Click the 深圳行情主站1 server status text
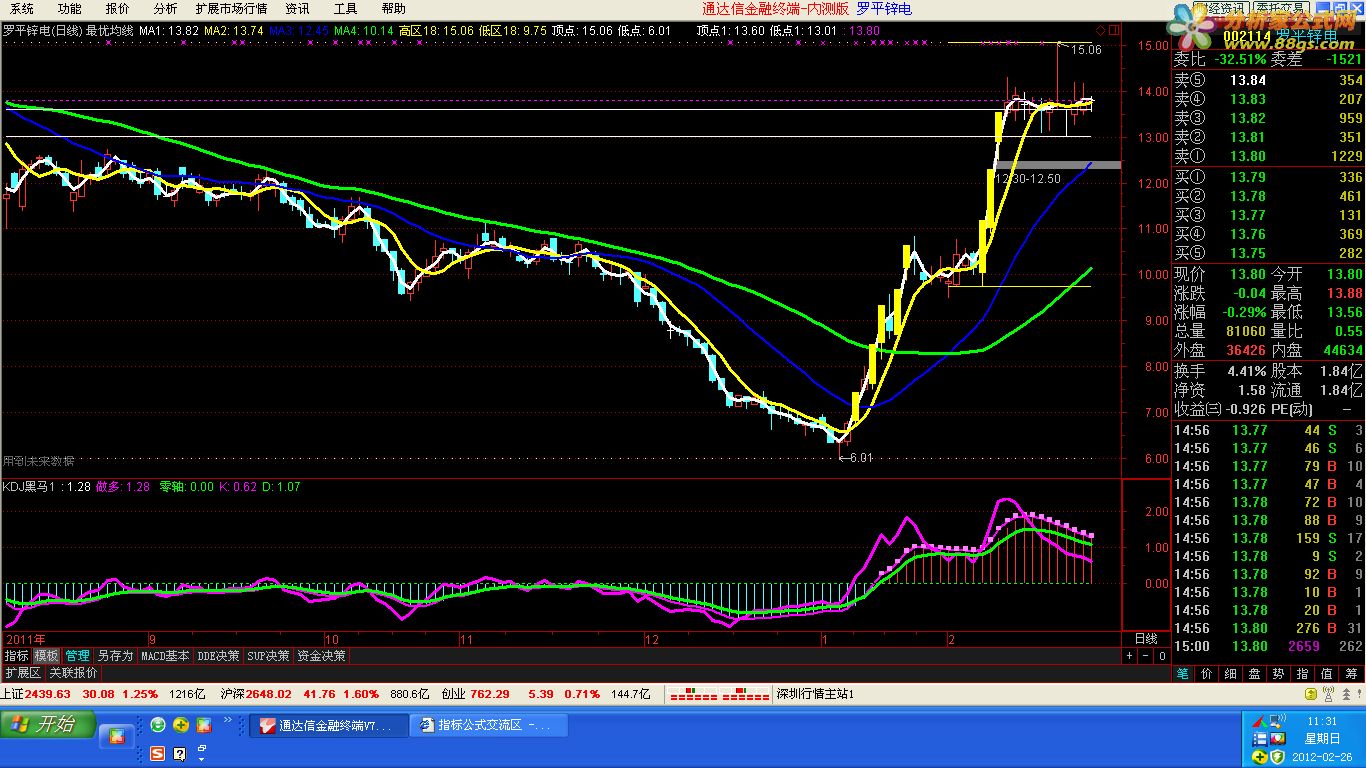Image resolution: width=1366 pixels, height=768 pixels. [815, 693]
